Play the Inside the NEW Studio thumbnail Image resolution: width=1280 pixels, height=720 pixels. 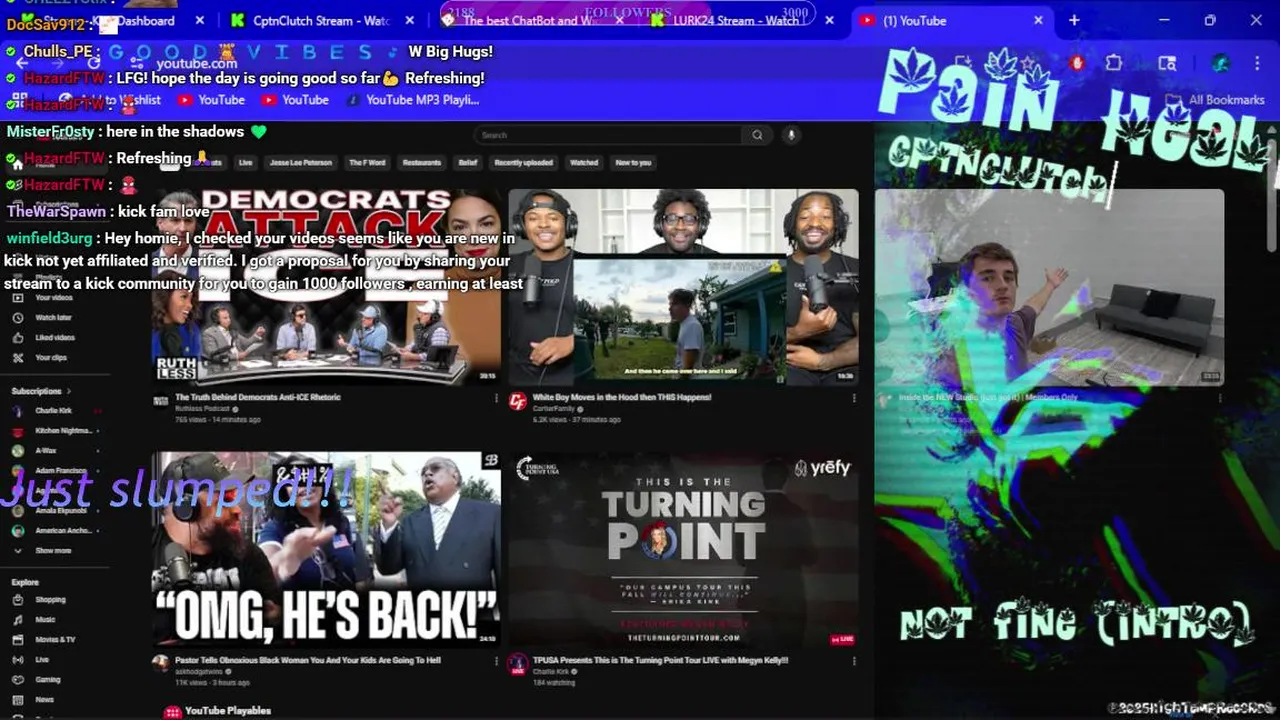[1049, 287]
